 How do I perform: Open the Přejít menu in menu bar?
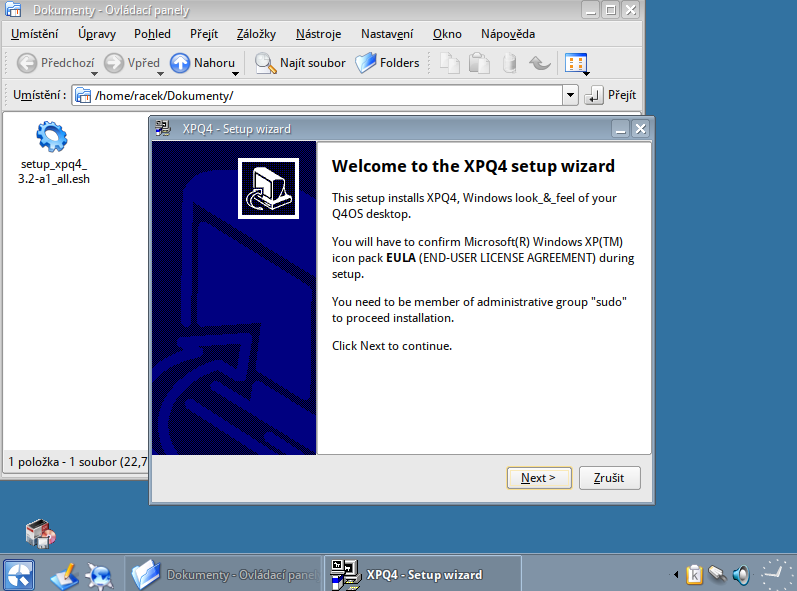pos(204,34)
